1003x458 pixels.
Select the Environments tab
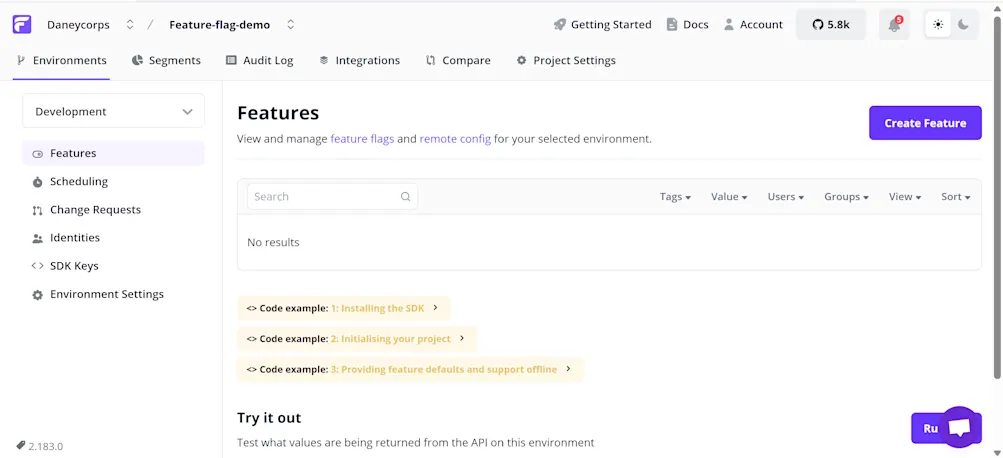tap(61, 61)
